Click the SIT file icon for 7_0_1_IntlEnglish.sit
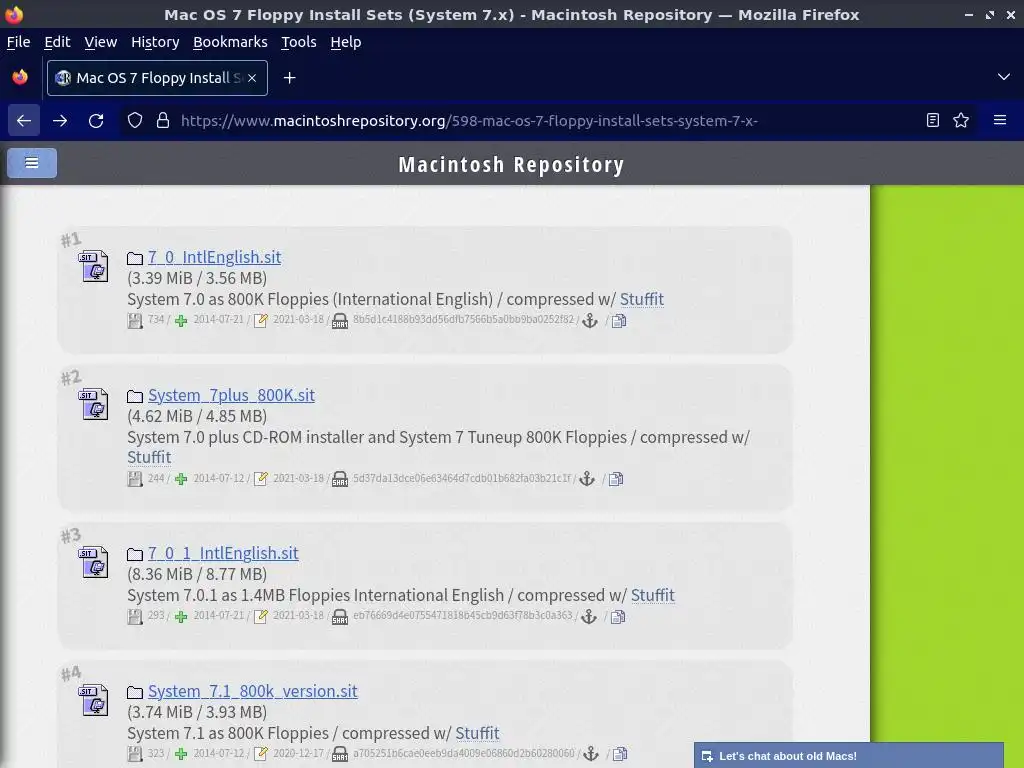This screenshot has height=768, width=1024. [94, 562]
